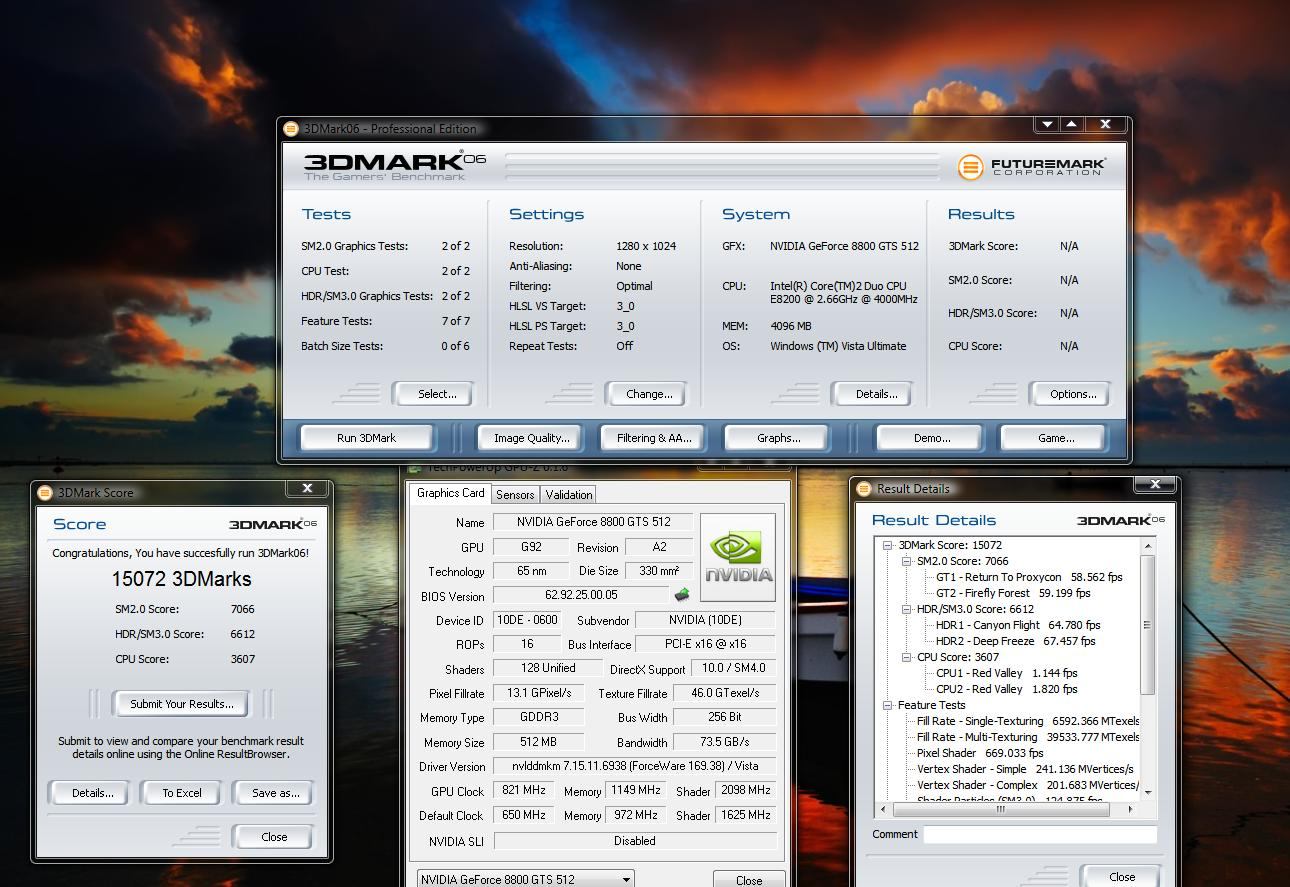Viewport: 1290px width, 887px height.
Task: Click the BIOS Version 62.92.25.00.05 field
Action: tap(580, 595)
